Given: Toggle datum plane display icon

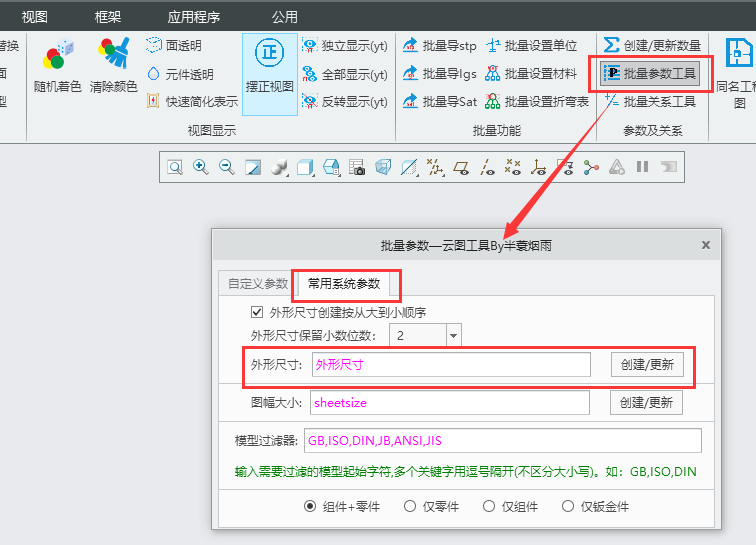Looking at the screenshot, I should tap(461, 167).
